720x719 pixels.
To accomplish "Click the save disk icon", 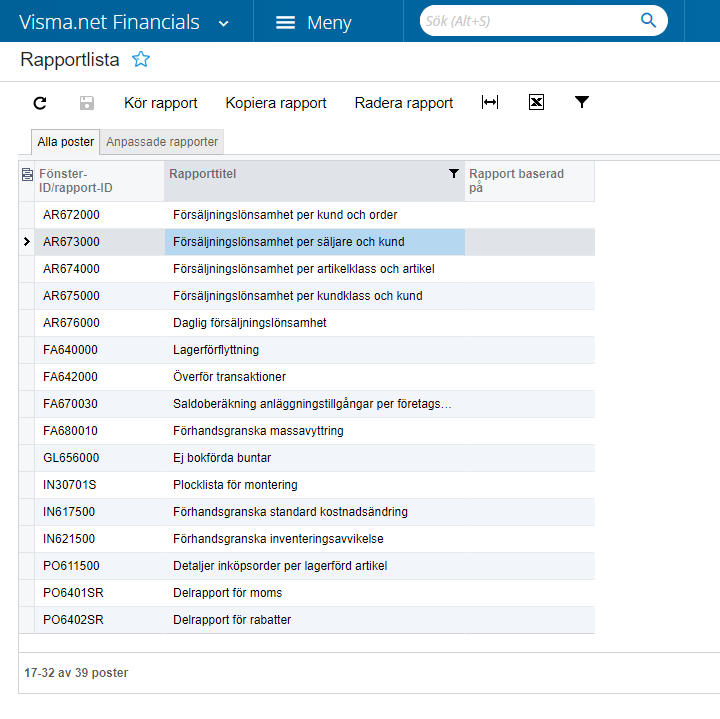I will (87, 103).
